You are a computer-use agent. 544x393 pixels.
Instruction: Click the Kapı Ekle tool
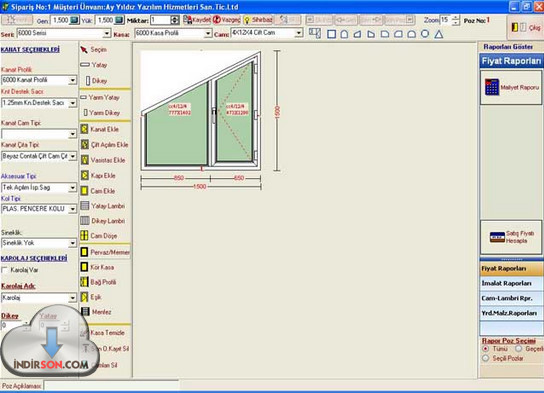tap(98, 176)
